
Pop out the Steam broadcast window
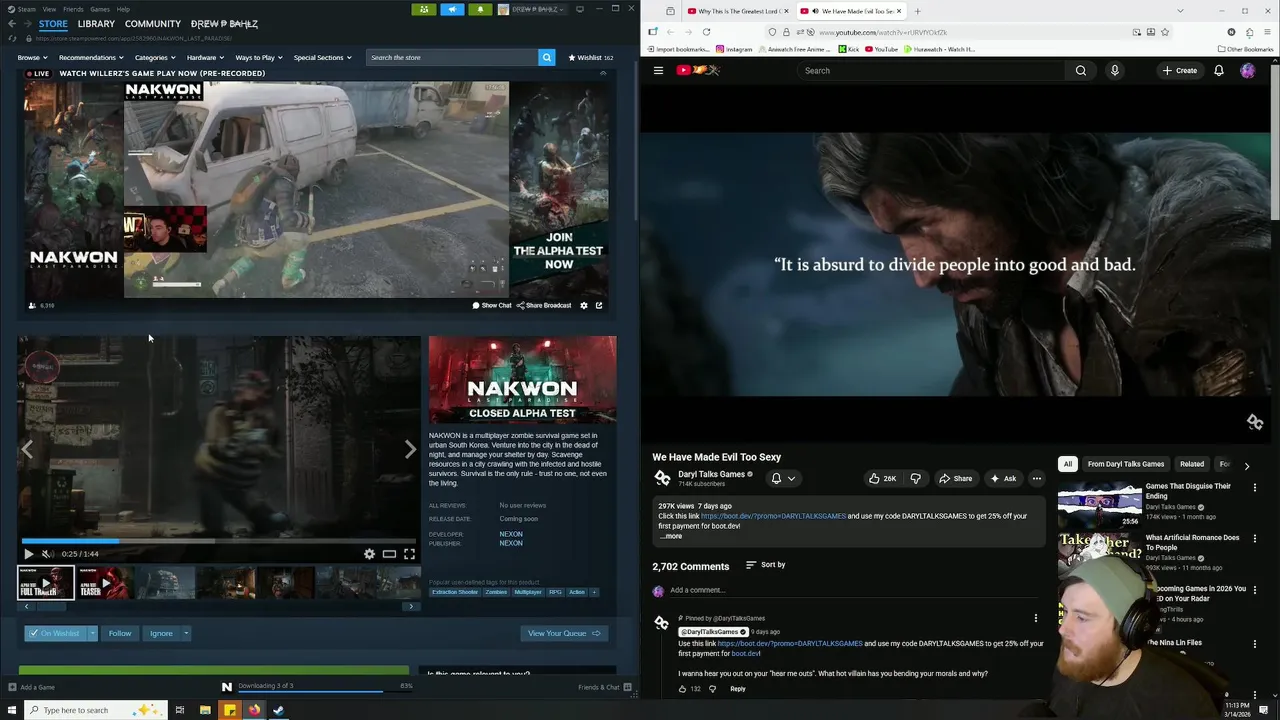pyautogui.click(x=599, y=305)
